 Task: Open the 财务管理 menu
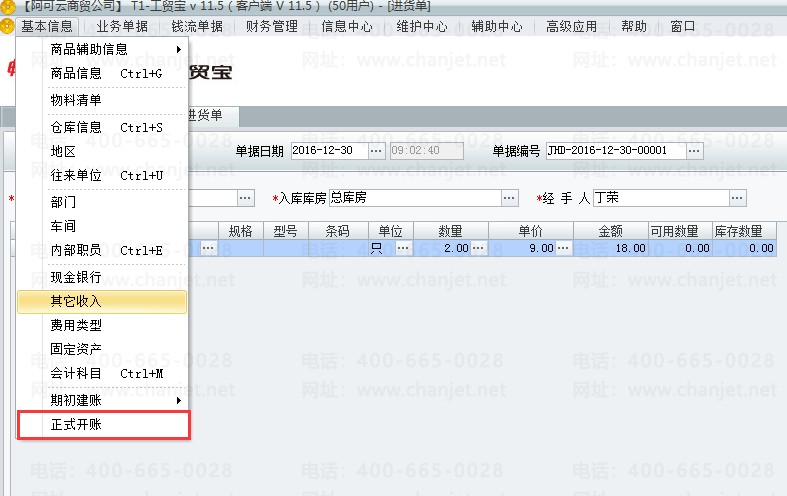tap(272, 26)
